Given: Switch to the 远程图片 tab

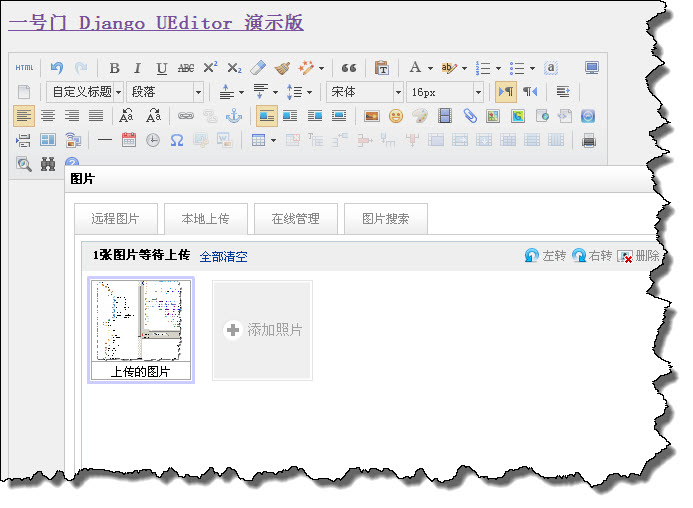Looking at the screenshot, I should coord(116,218).
